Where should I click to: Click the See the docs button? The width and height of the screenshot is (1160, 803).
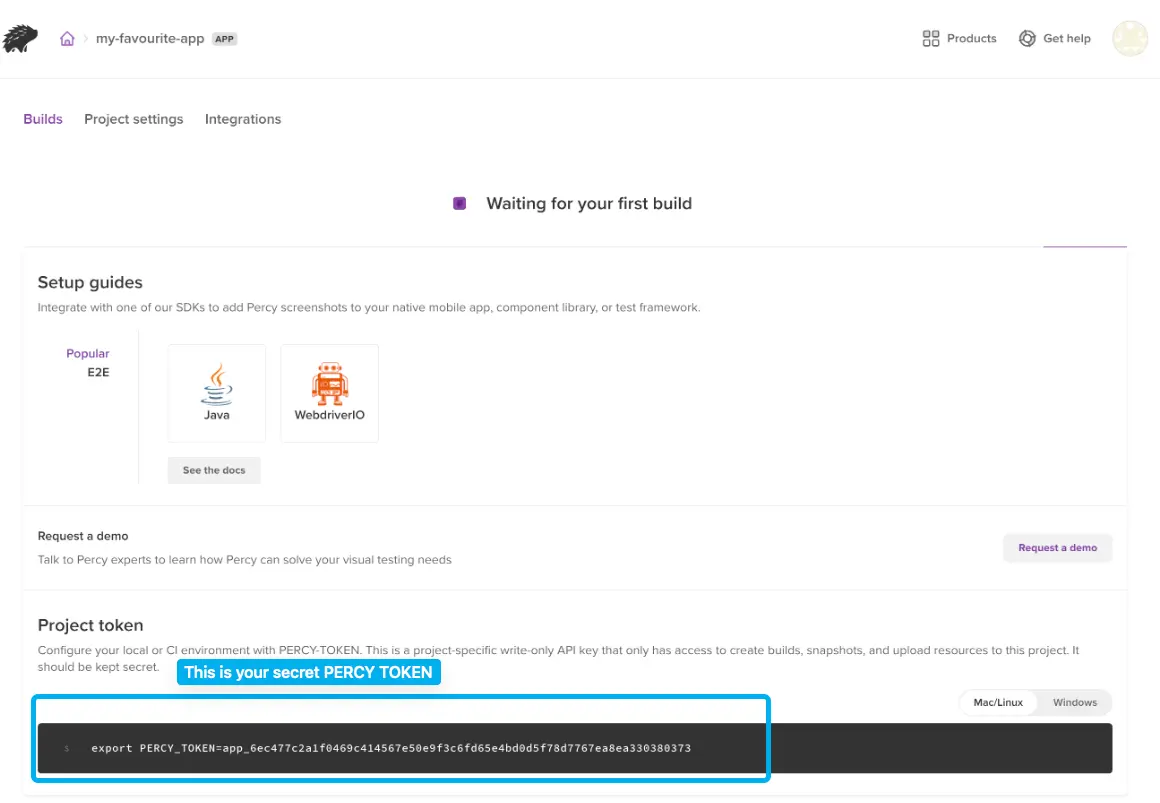(x=214, y=470)
